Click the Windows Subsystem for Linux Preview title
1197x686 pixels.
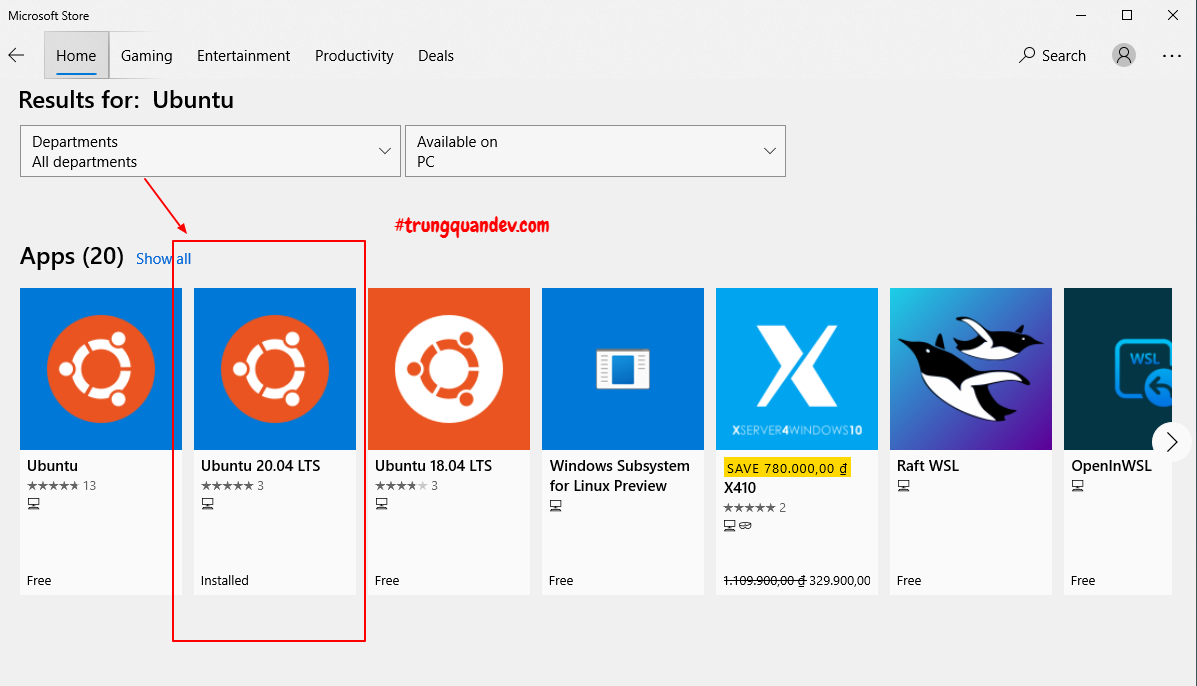coord(619,475)
